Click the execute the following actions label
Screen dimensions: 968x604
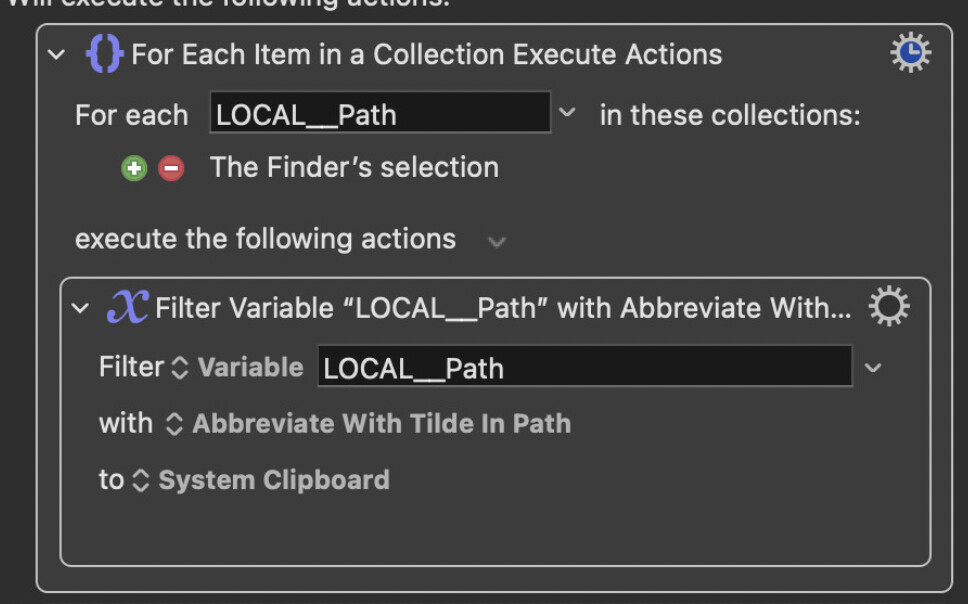(265, 239)
